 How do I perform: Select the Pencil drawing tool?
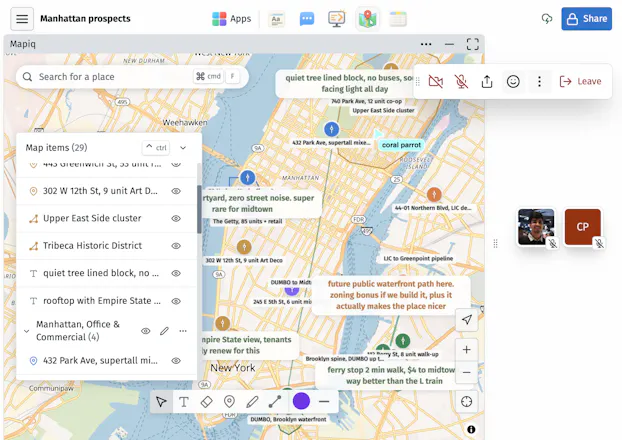[252, 402]
